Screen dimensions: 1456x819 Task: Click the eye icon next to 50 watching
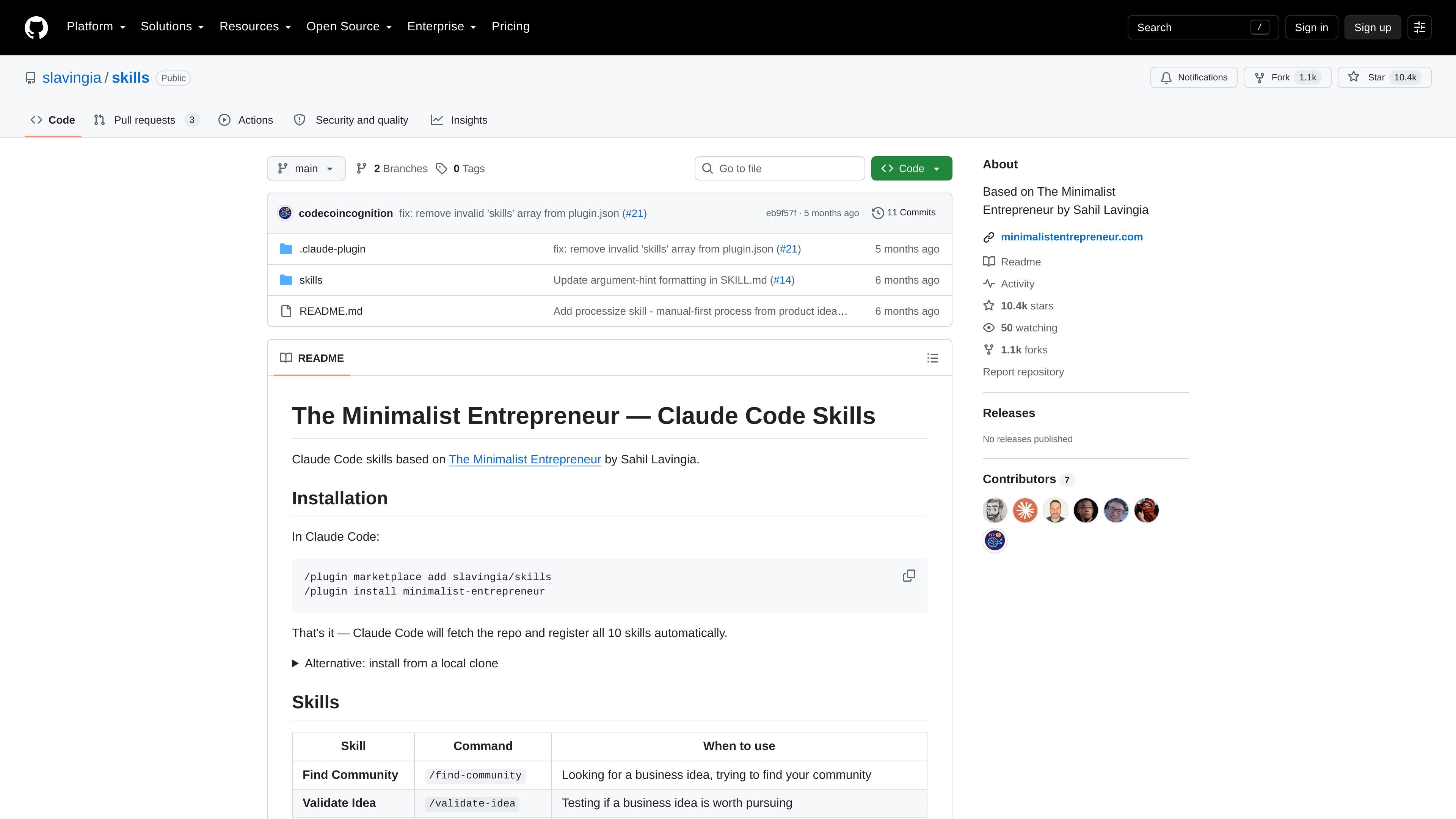tap(988, 328)
